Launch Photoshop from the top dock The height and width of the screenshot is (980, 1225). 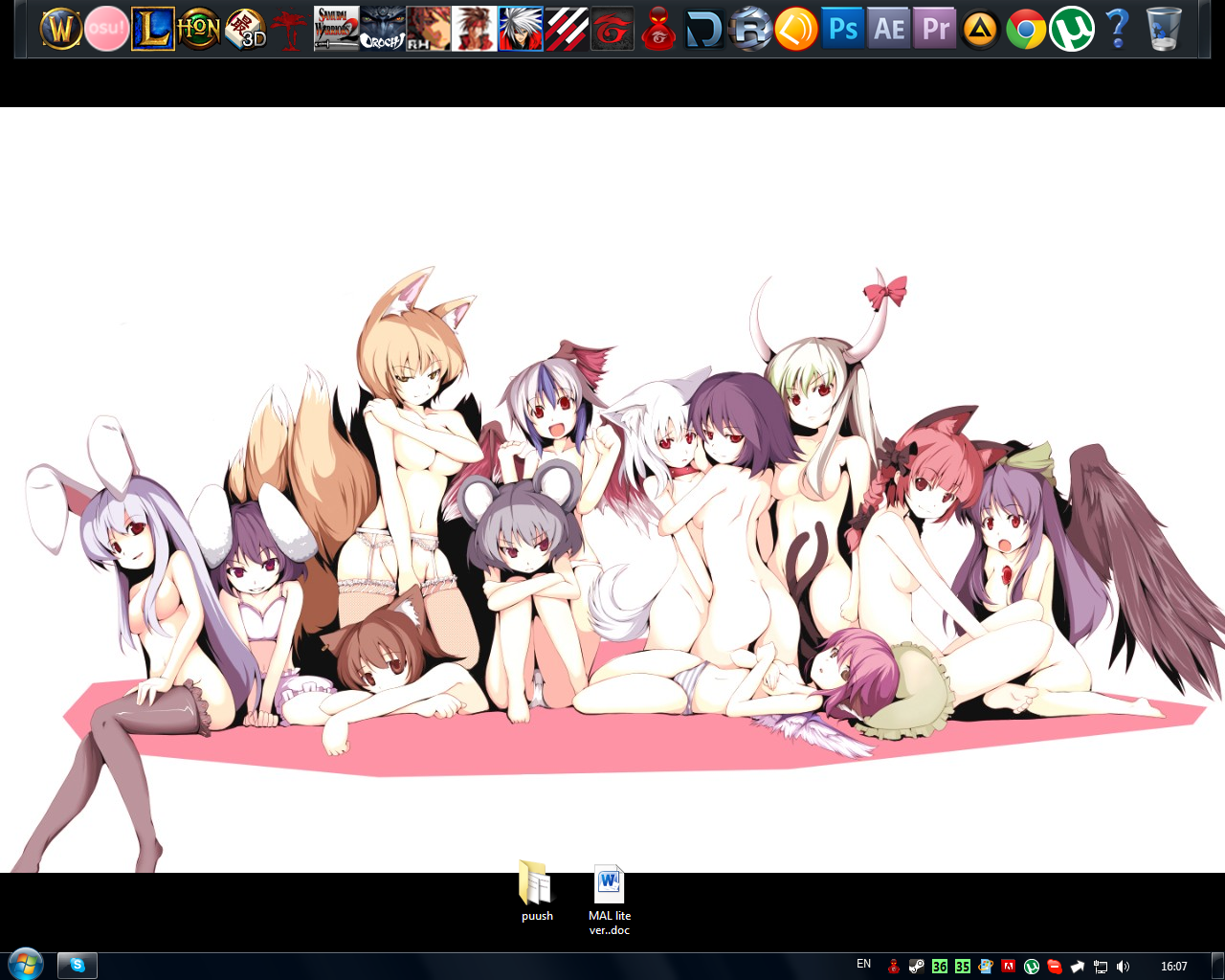[x=842, y=28]
